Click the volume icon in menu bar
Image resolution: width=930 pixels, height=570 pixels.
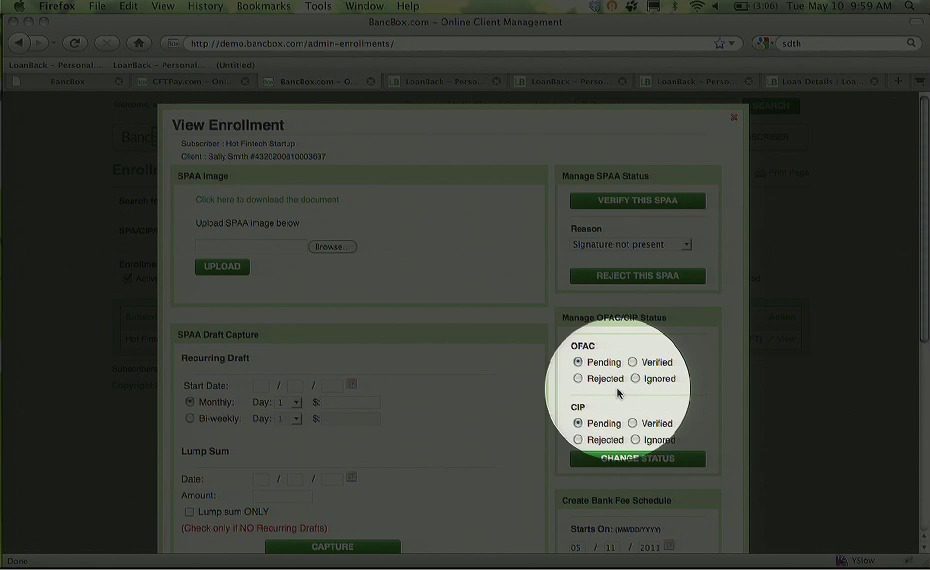[716, 7]
